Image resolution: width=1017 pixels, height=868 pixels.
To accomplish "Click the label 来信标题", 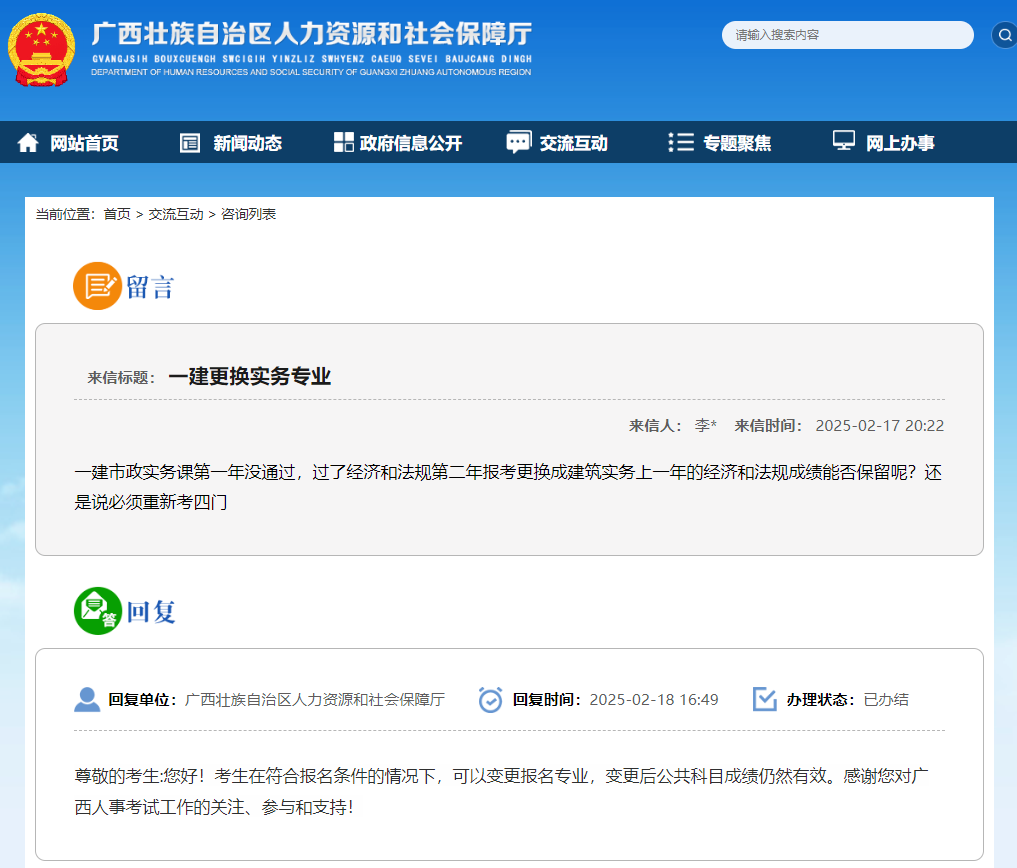I will point(121,378).
